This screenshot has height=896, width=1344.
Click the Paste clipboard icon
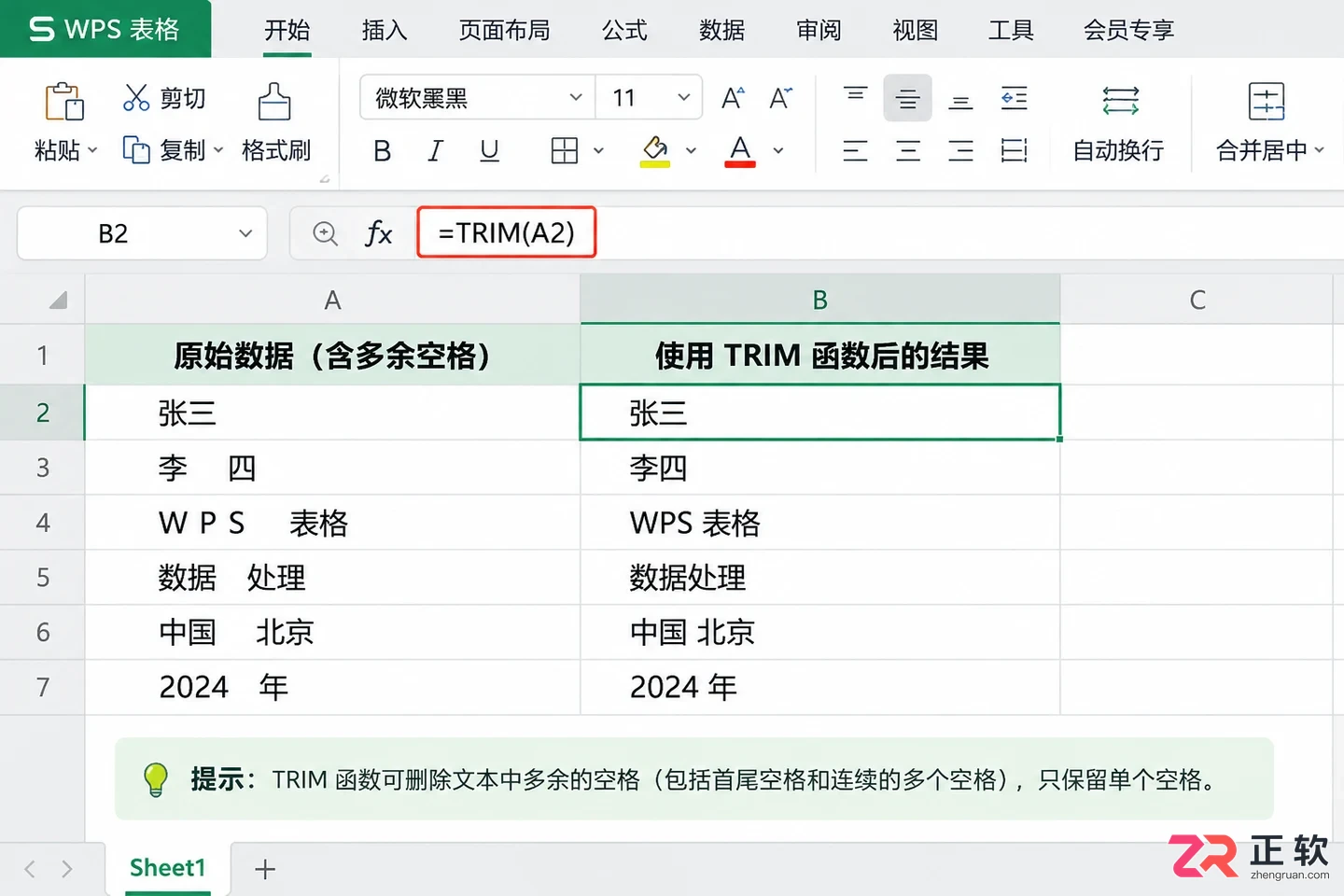coord(64,101)
